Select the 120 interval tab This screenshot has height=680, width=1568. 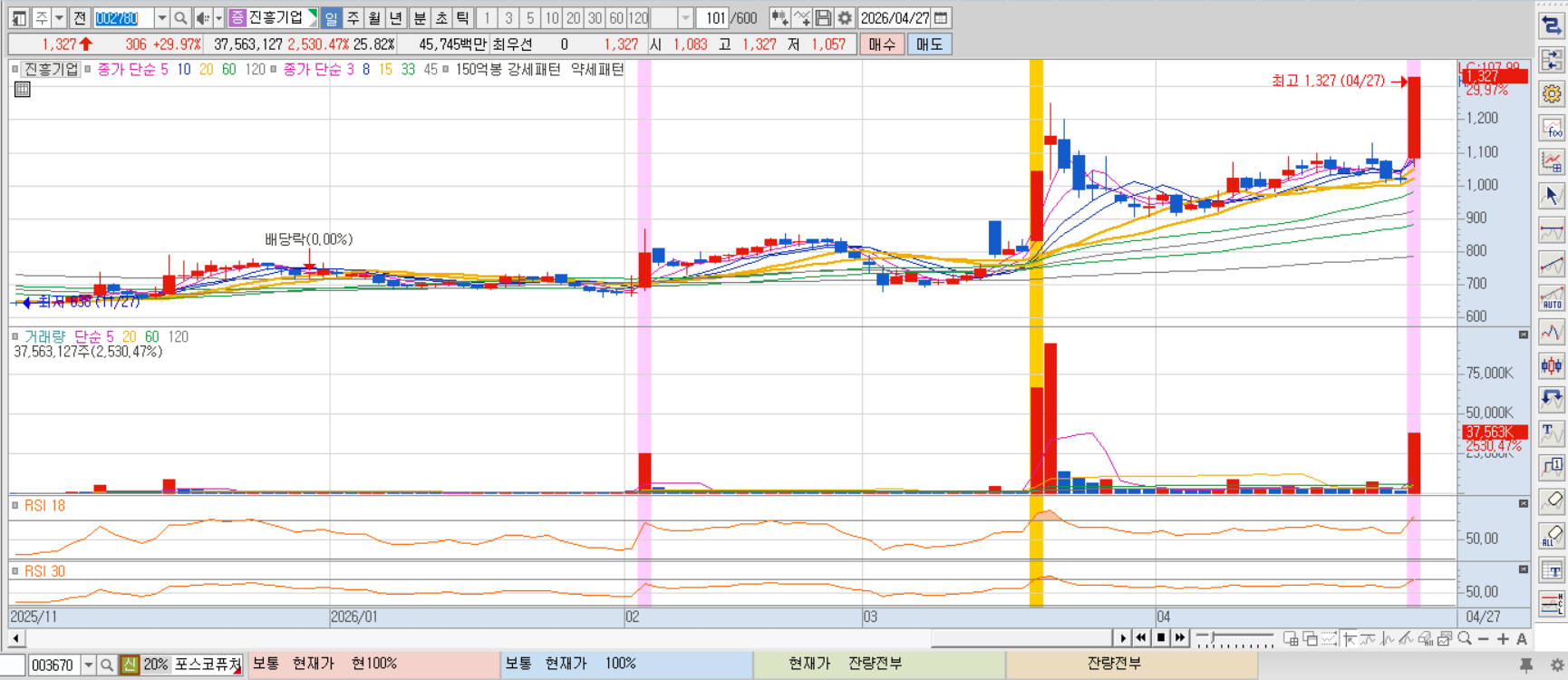click(x=638, y=18)
